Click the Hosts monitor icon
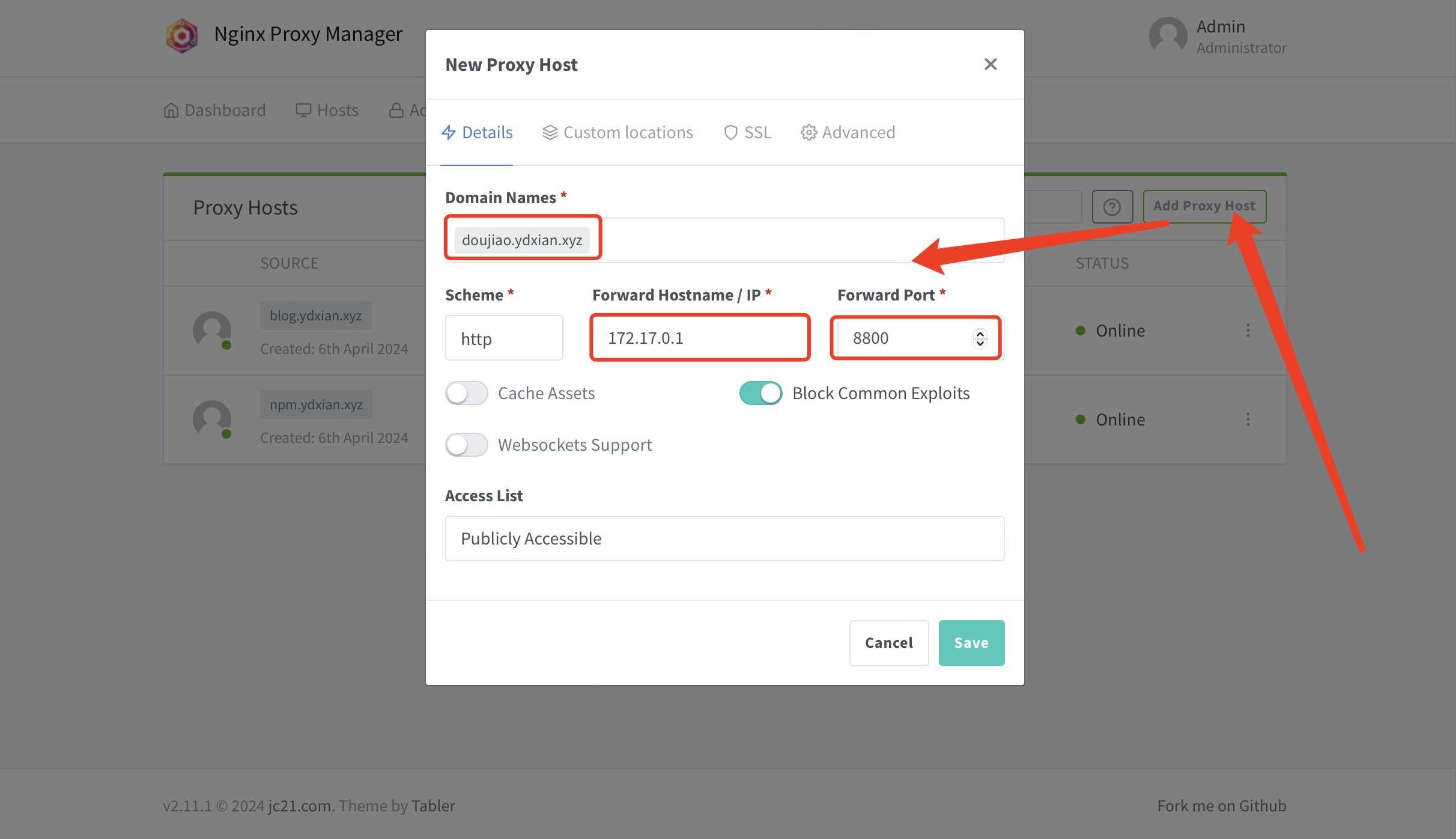Image resolution: width=1456 pixels, height=839 pixels. pyautogui.click(x=303, y=111)
